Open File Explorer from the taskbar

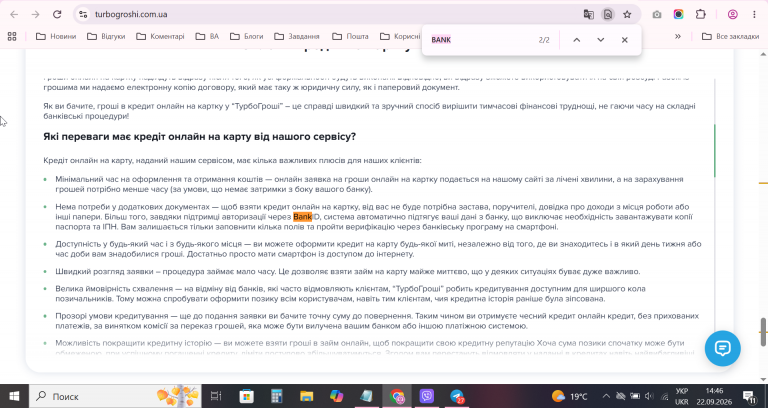(307, 396)
